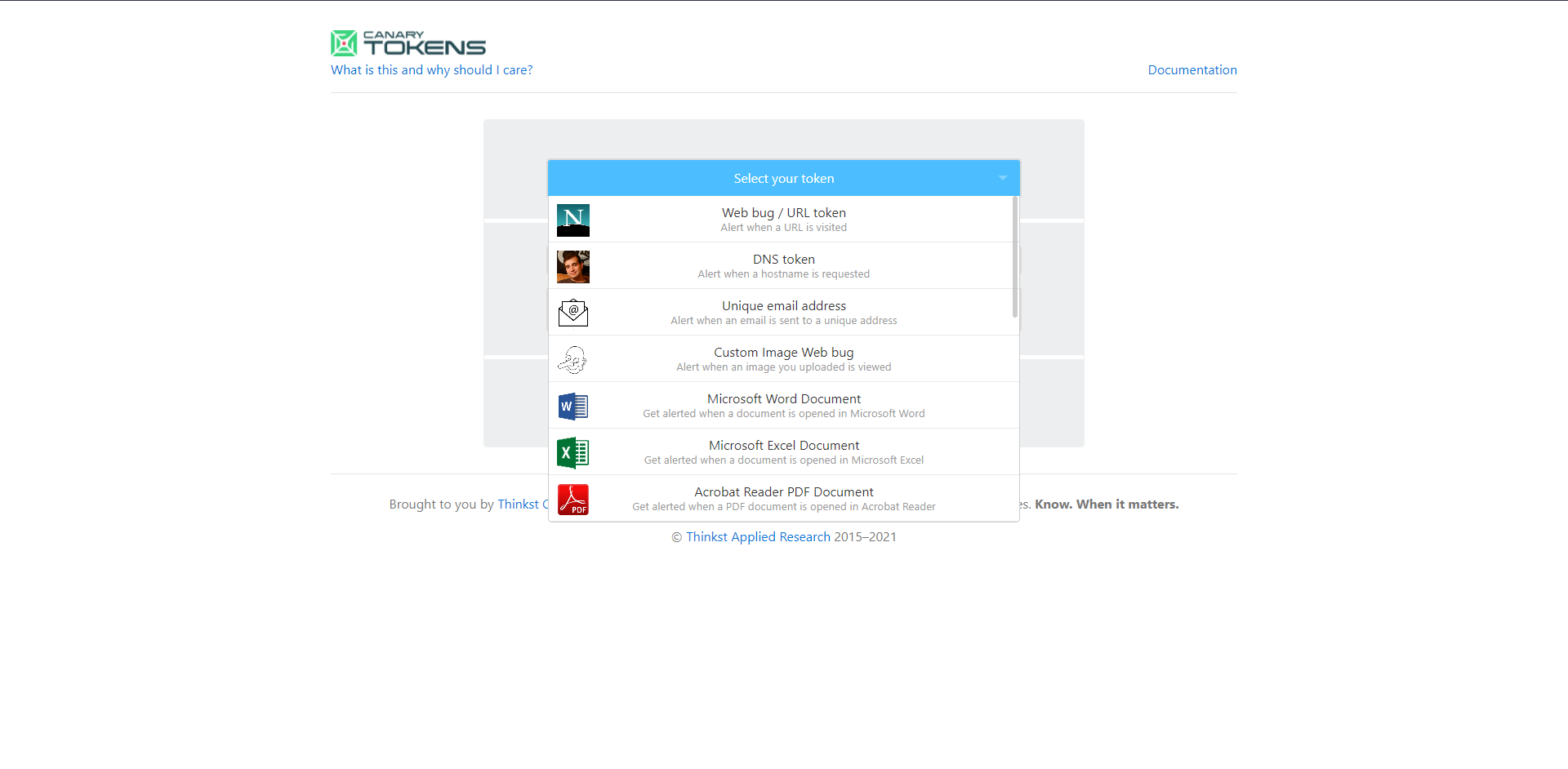Viewport: 1568px width, 769px height.
Task: Click the PDF icon for Acrobat Reader Document
Action: (x=573, y=500)
